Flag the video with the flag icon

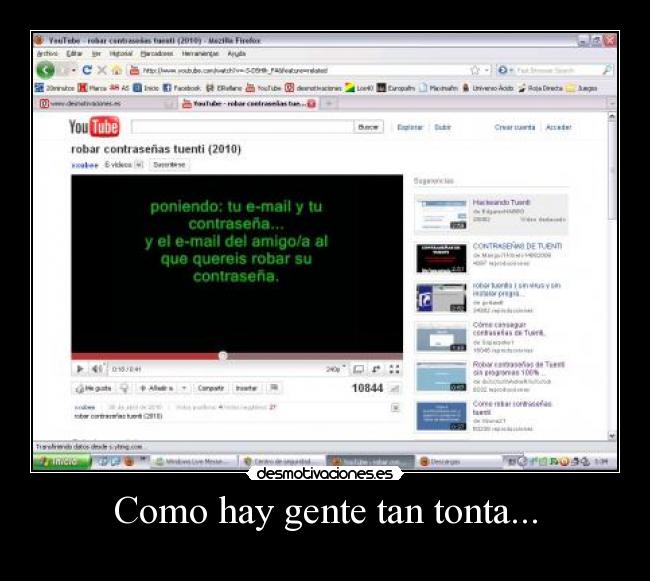pyautogui.click(x=274, y=388)
